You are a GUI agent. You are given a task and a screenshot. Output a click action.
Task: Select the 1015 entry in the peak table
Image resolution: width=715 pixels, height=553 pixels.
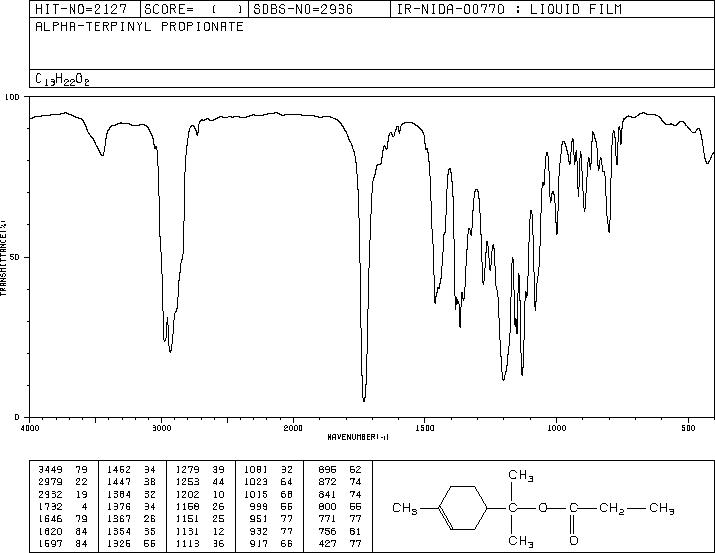256,494
